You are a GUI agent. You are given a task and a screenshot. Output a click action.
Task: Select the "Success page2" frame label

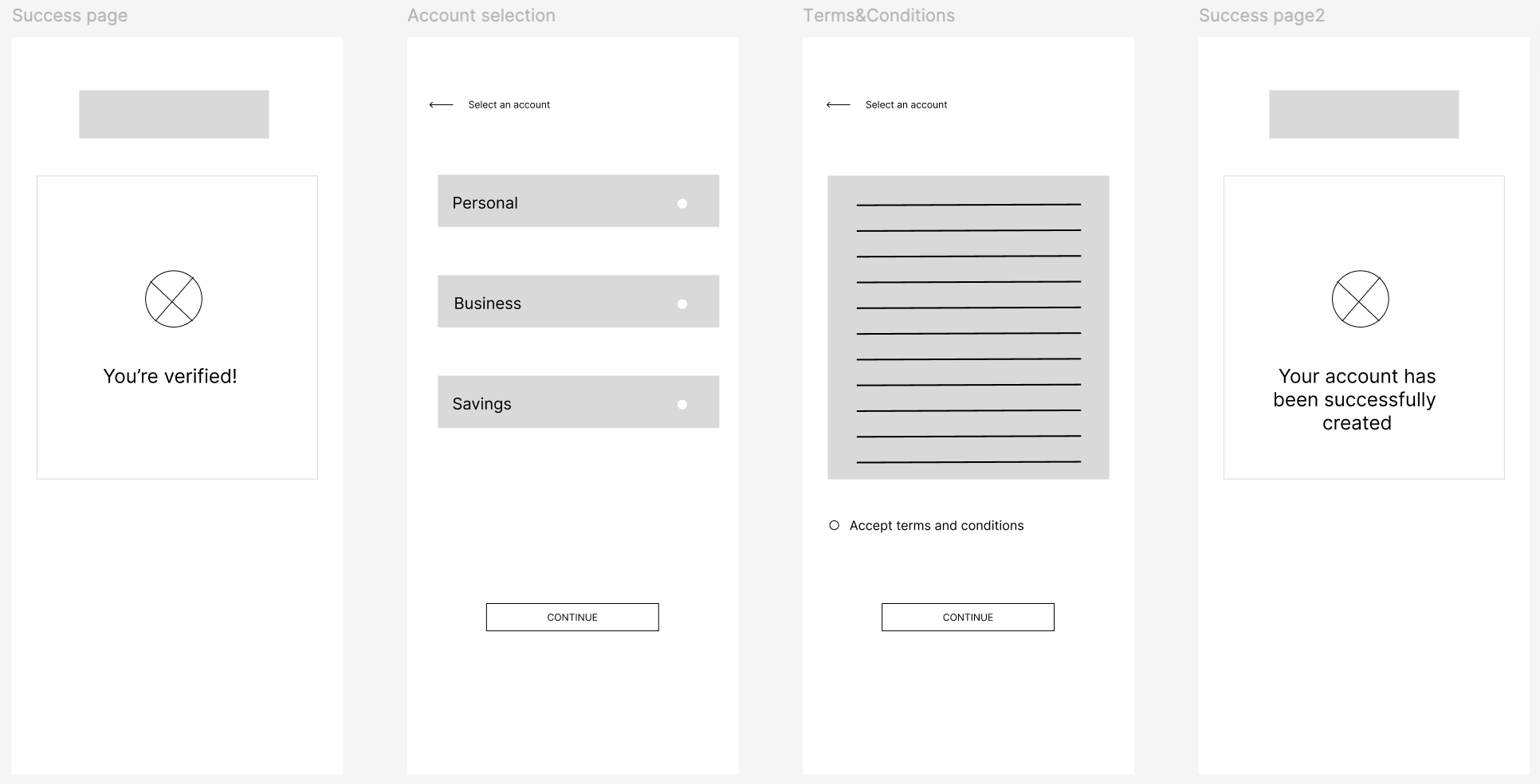pyautogui.click(x=1261, y=16)
